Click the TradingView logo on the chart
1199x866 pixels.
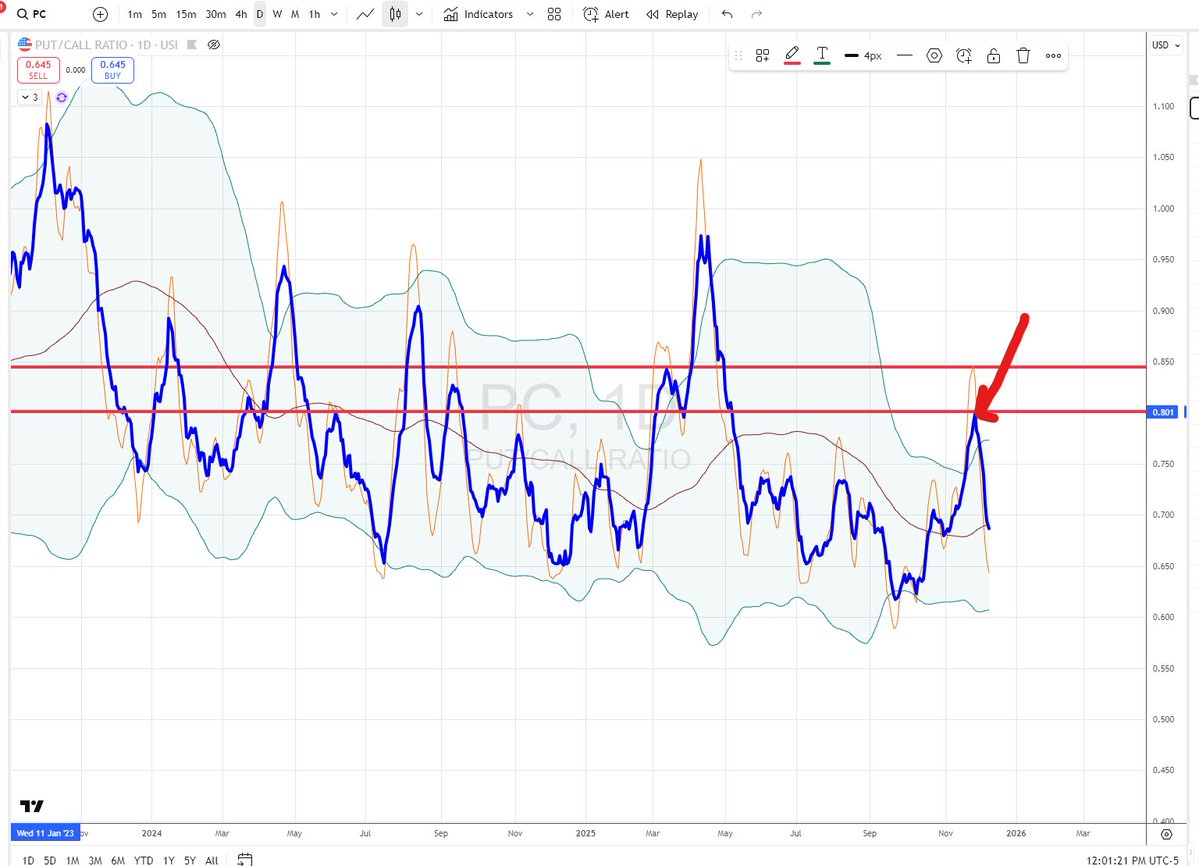pos(32,806)
